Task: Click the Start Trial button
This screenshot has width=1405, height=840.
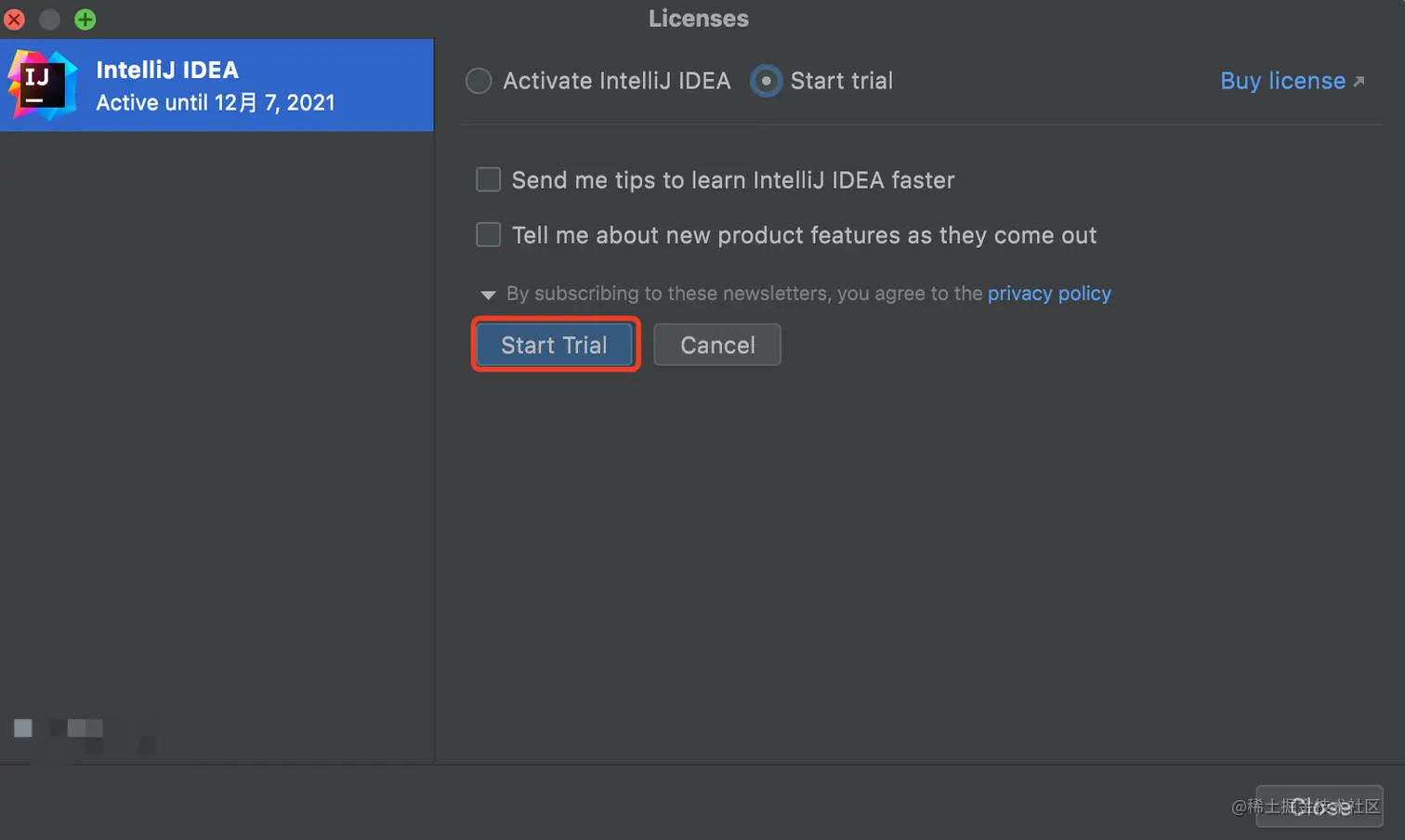Action: click(555, 345)
